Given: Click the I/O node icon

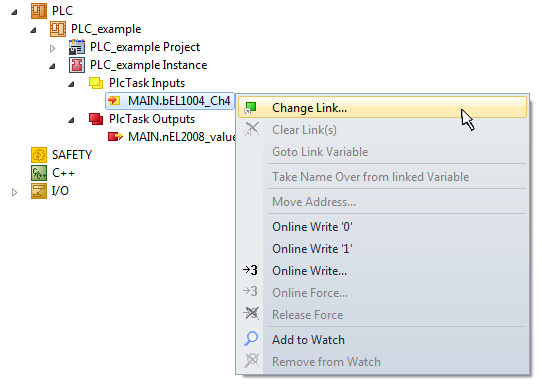Looking at the screenshot, I should (39, 191).
